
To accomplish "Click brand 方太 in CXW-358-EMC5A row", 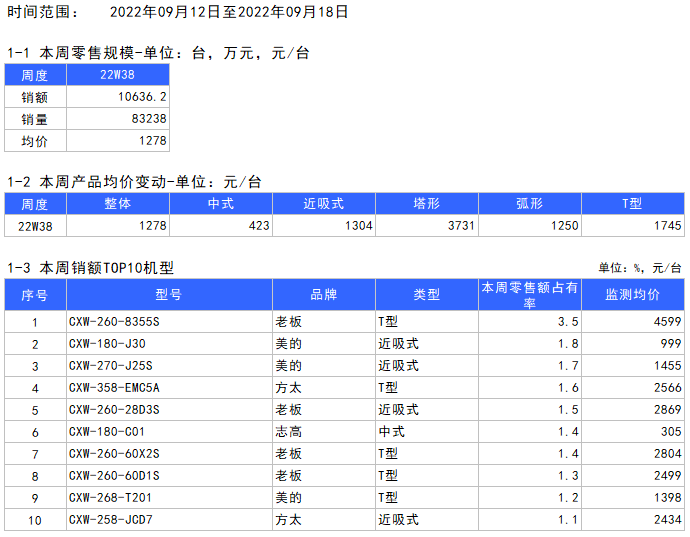I will (x=289, y=388).
